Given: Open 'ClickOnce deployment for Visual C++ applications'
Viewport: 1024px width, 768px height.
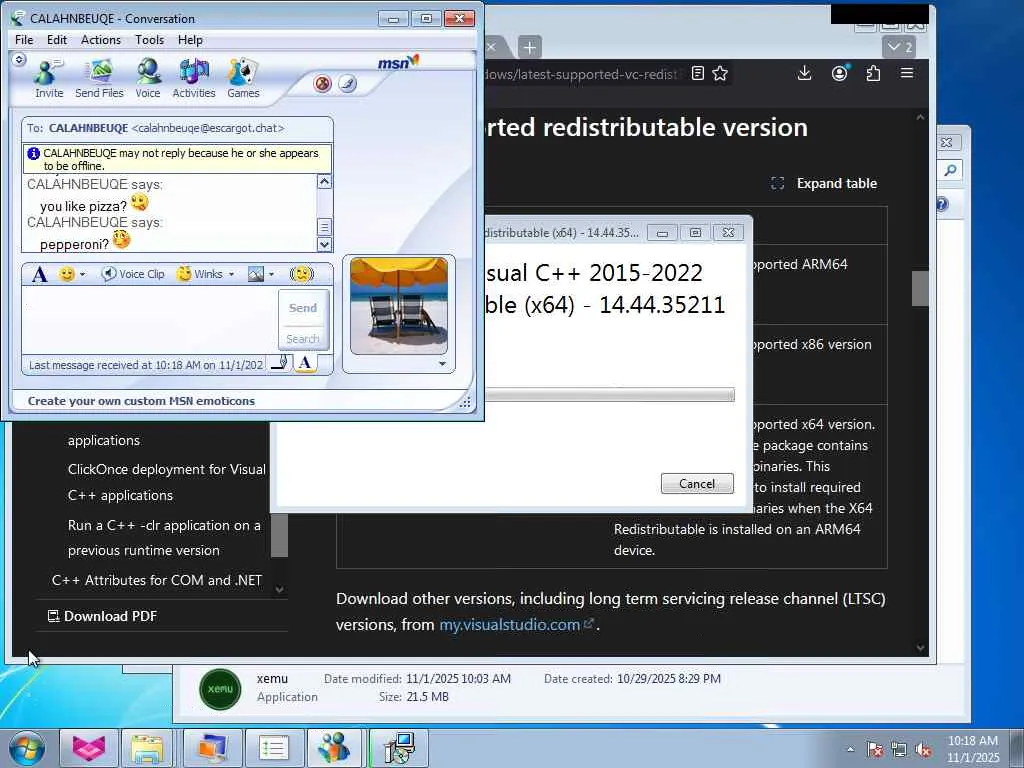Looking at the screenshot, I should (167, 482).
